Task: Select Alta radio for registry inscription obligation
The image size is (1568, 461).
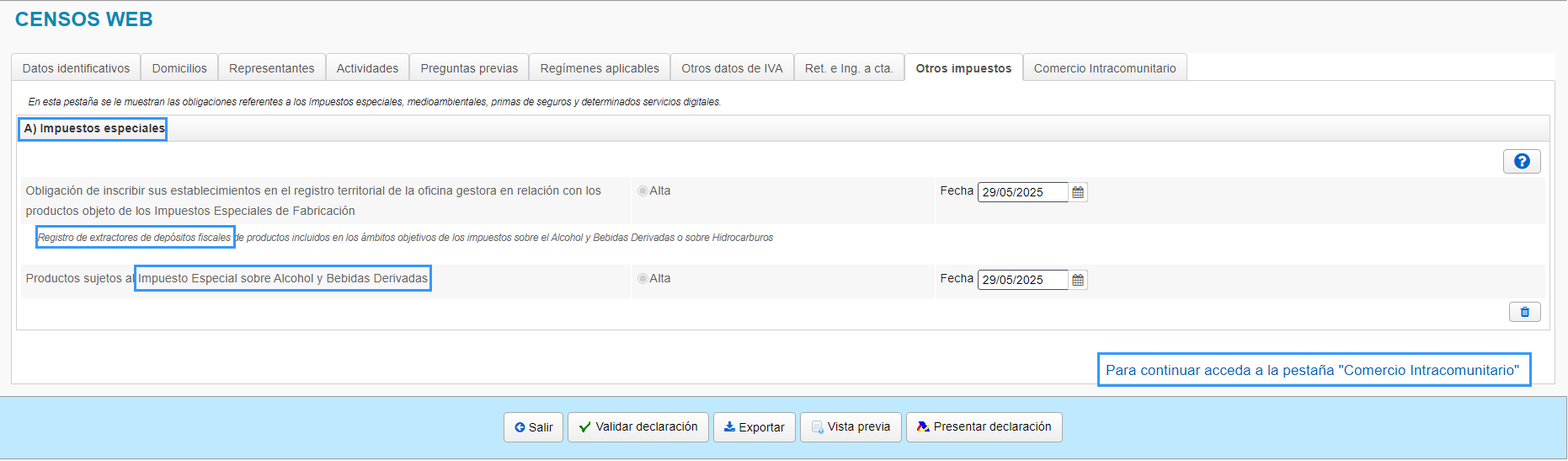Action: point(643,191)
